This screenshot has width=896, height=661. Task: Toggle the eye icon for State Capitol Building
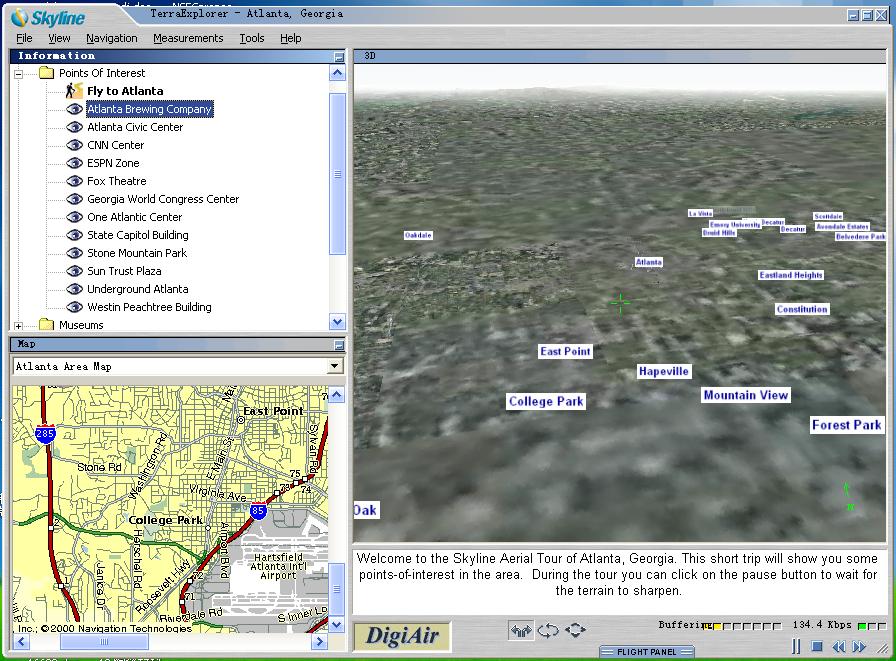(x=74, y=235)
